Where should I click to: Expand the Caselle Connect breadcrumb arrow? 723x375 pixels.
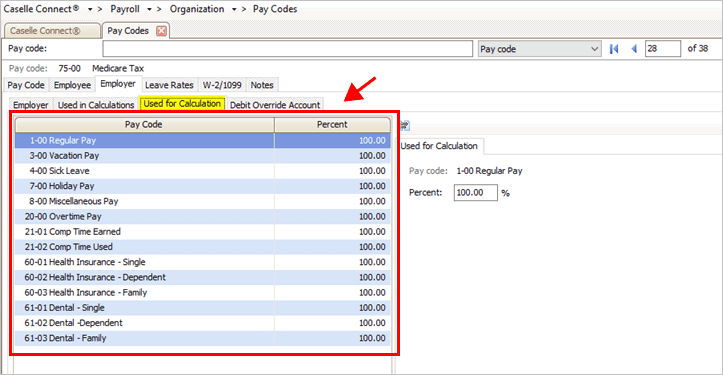[x=90, y=9]
